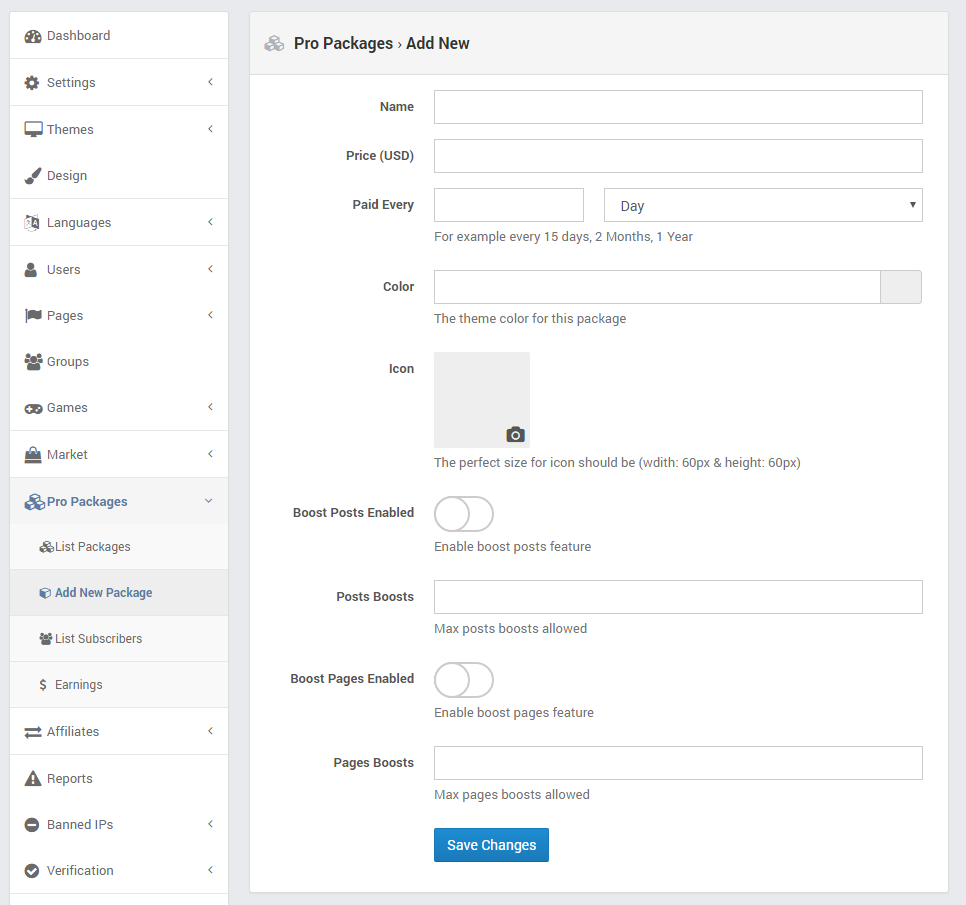Screen dimensions: 966x905
Task: Click the Banned IPs minus circle icon
Action: click(x=32, y=825)
